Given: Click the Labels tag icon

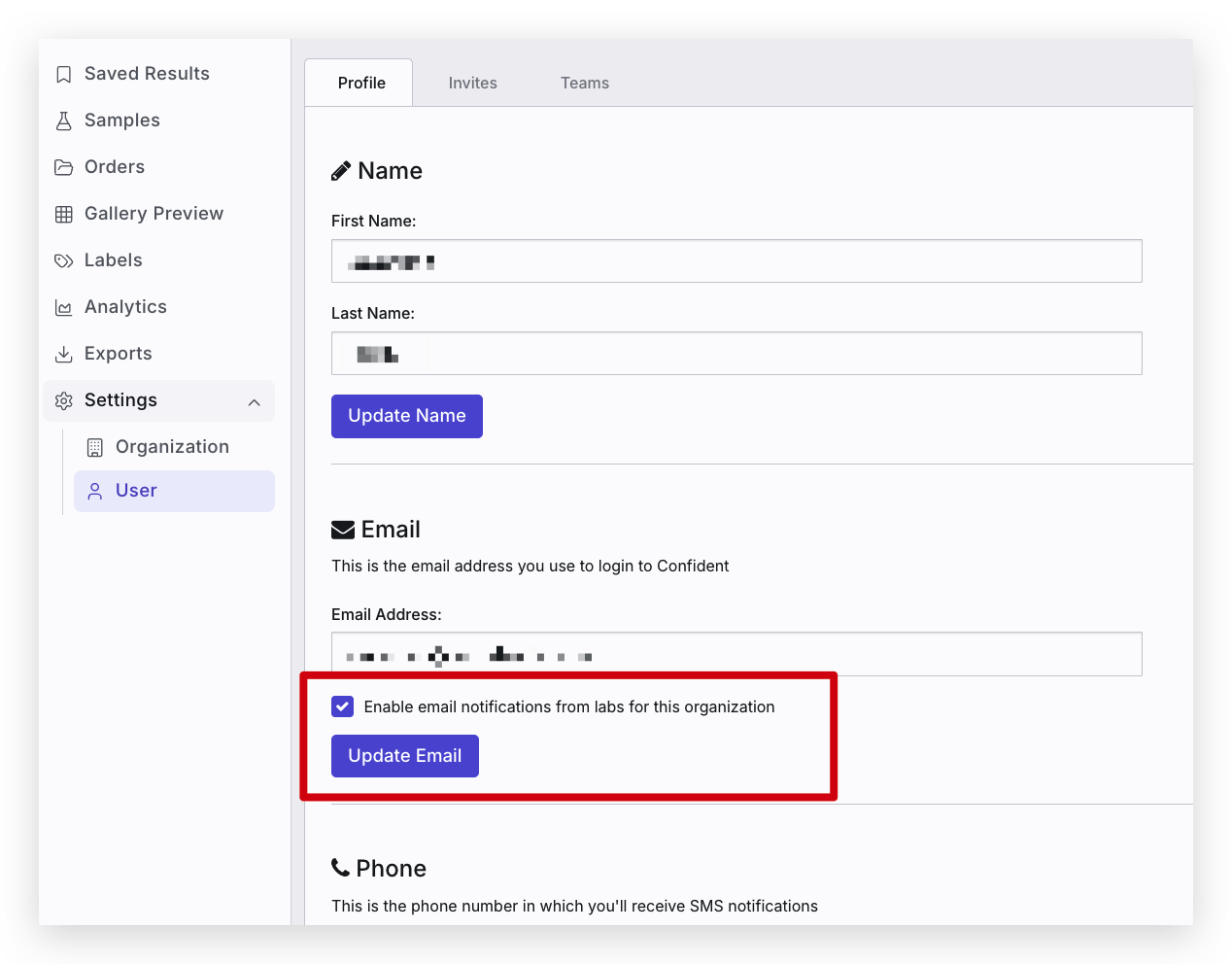Looking at the screenshot, I should 64,261.
